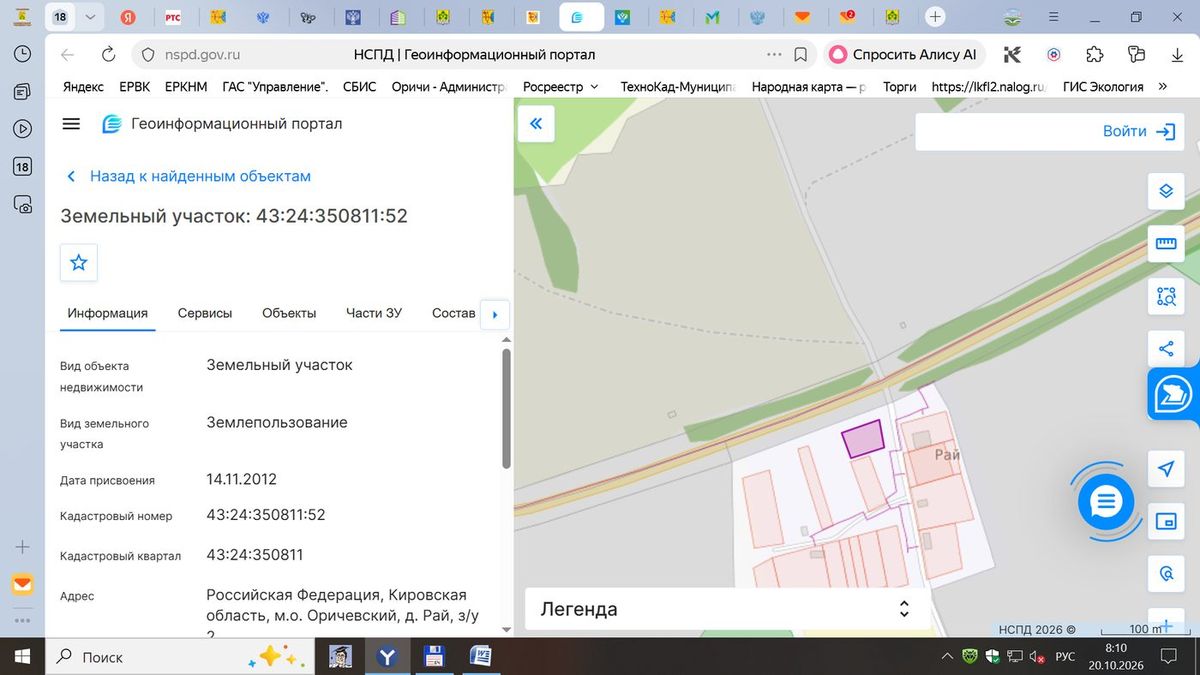The height and width of the screenshot is (675, 1200).
Task: Open the share map tool
Action: tap(1166, 348)
